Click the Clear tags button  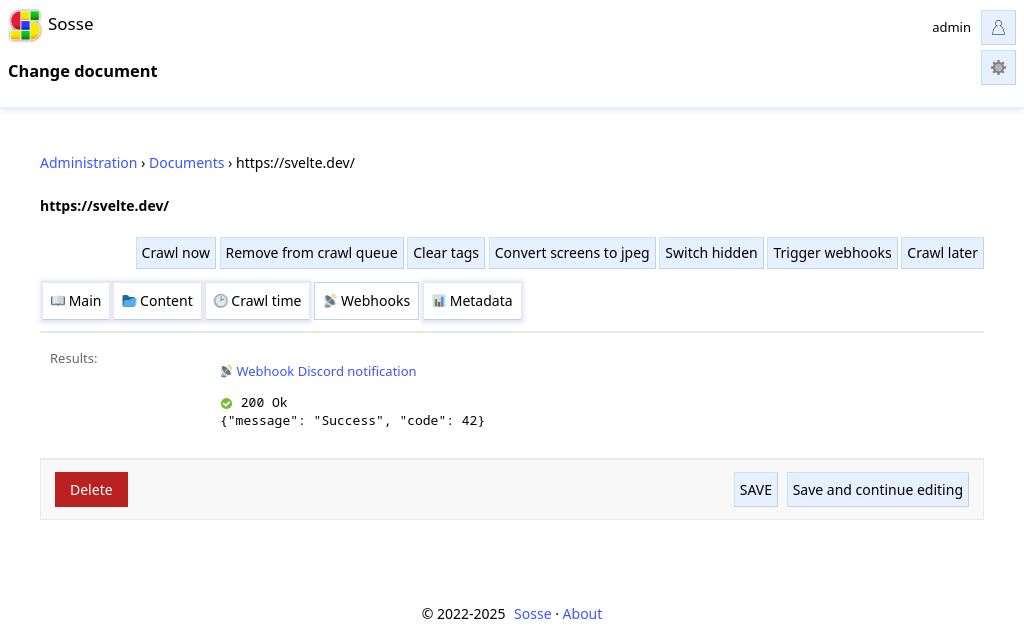click(x=446, y=253)
